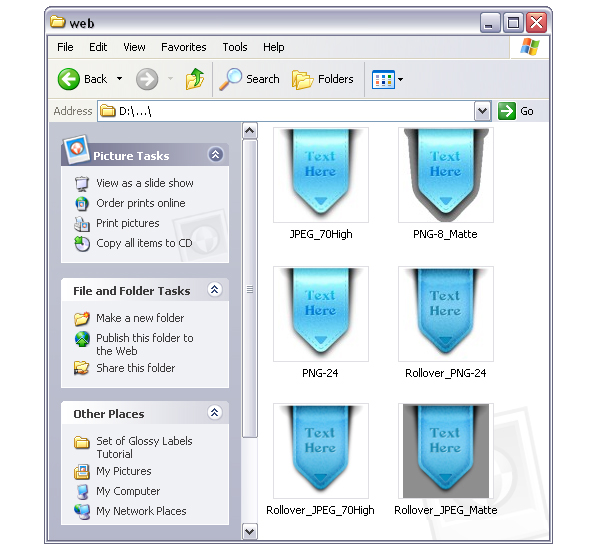The width and height of the screenshot is (600, 550).
Task: Open the Search magnifier tool
Action: coord(230,79)
